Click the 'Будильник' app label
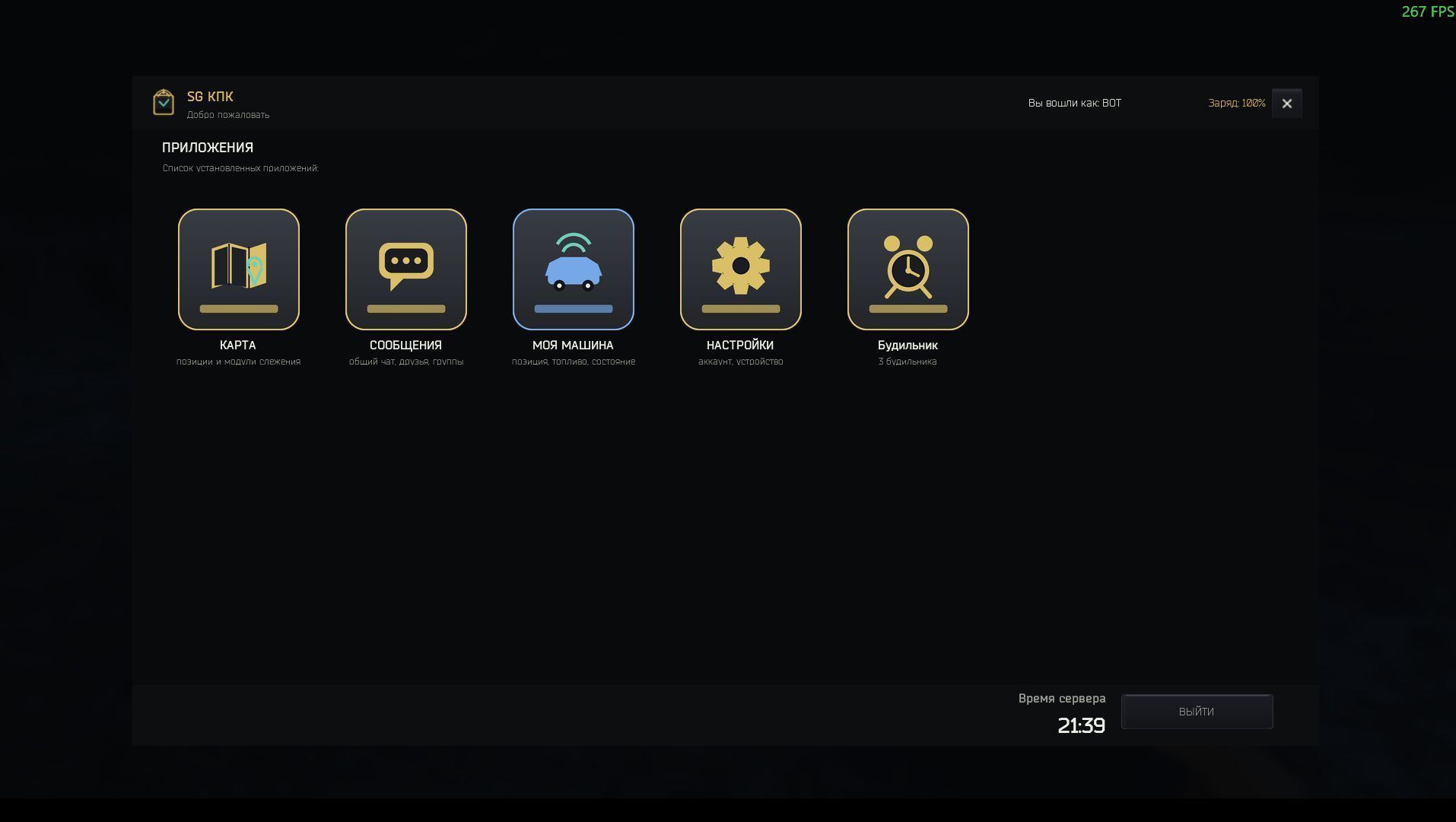 (x=908, y=346)
